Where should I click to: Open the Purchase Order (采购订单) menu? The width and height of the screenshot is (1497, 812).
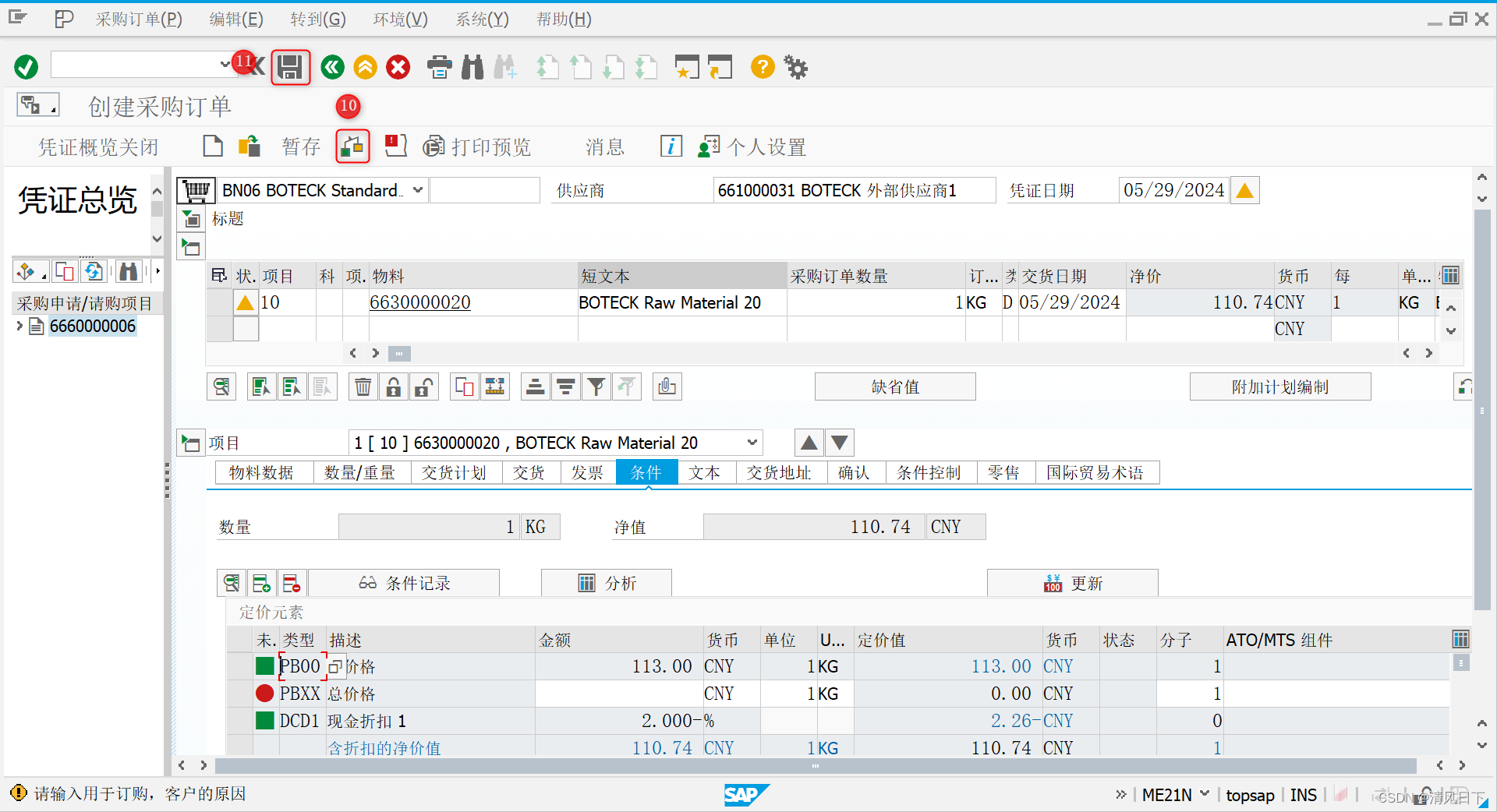tap(139, 19)
